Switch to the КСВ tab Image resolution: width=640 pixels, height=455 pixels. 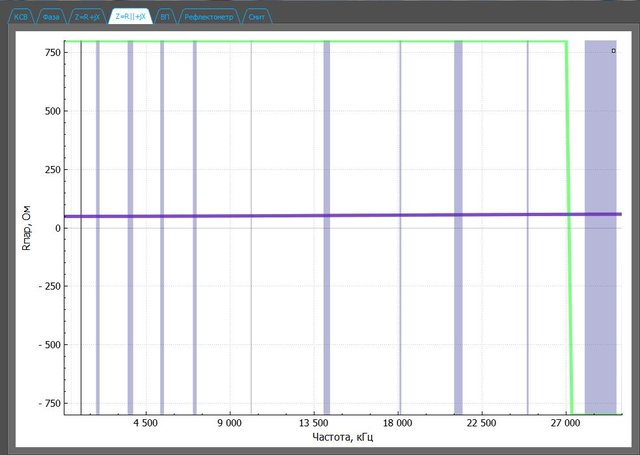pyautogui.click(x=20, y=18)
